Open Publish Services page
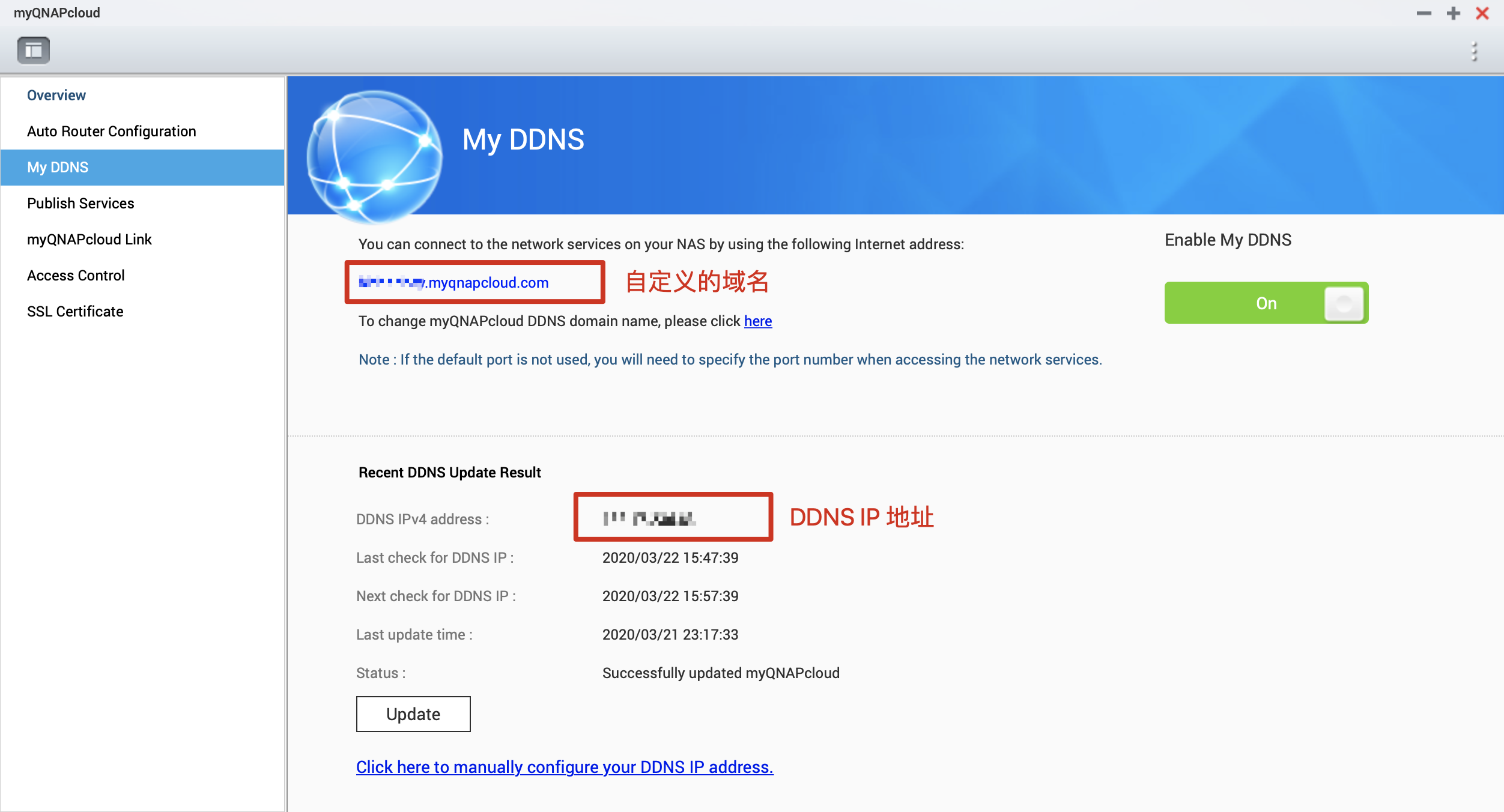This screenshot has height=812, width=1504. click(x=80, y=204)
